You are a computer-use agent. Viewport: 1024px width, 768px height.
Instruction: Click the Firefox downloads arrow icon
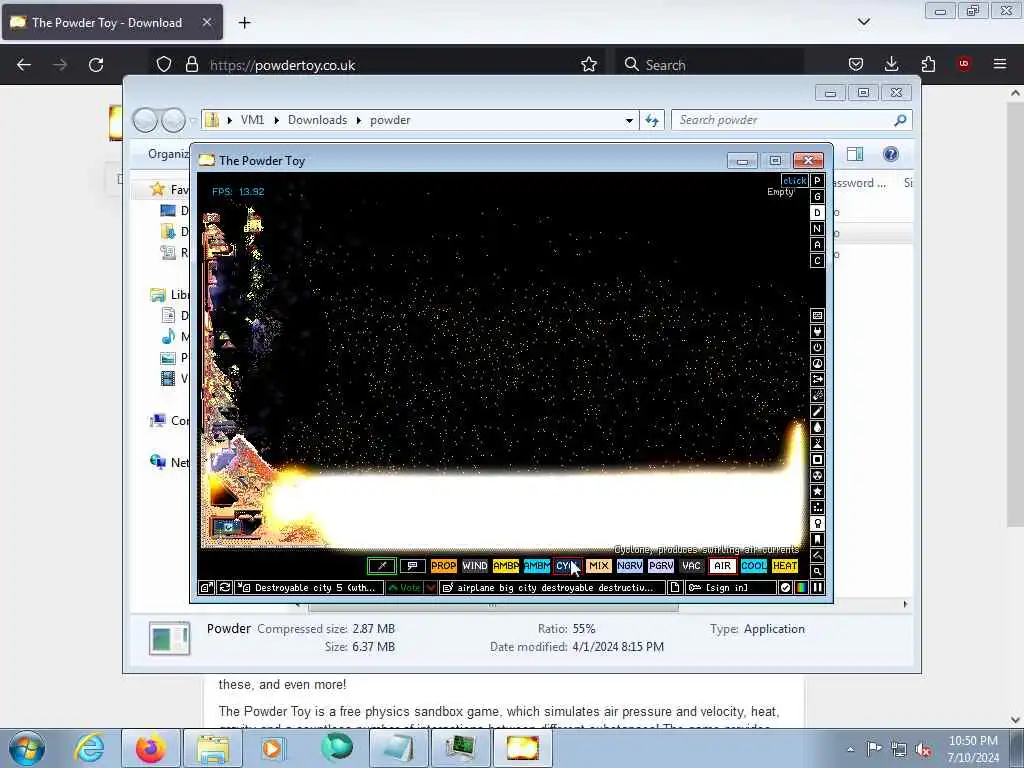(891, 64)
